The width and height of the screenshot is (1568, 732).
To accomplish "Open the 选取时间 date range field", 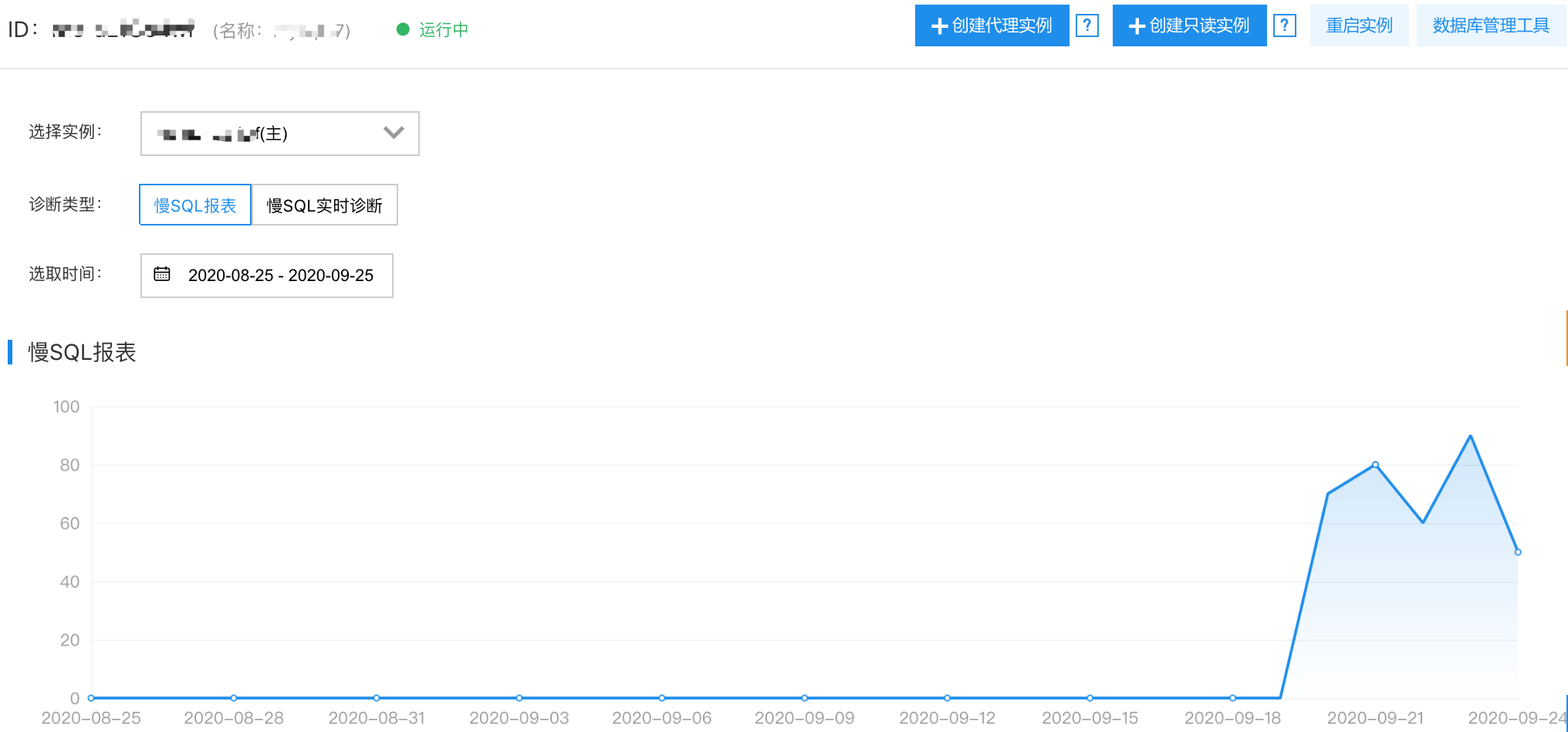I will pyautogui.click(x=267, y=276).
